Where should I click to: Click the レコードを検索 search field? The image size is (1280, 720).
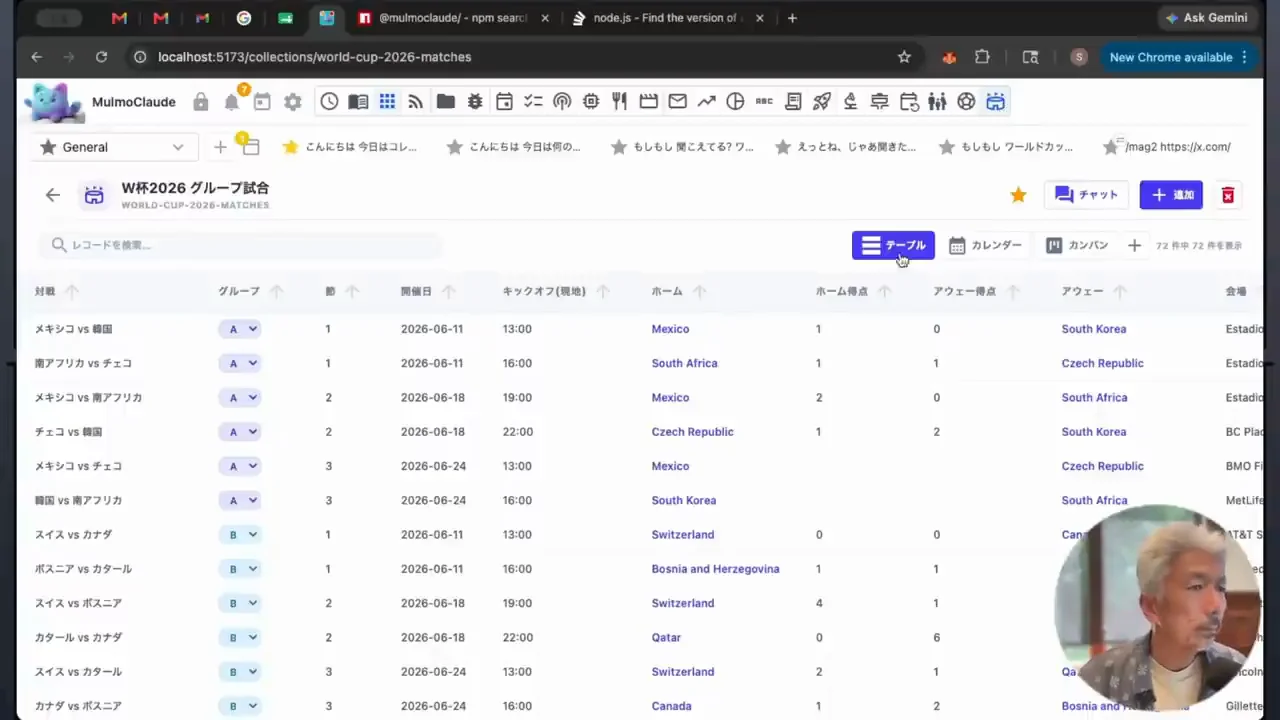(240, 245)
